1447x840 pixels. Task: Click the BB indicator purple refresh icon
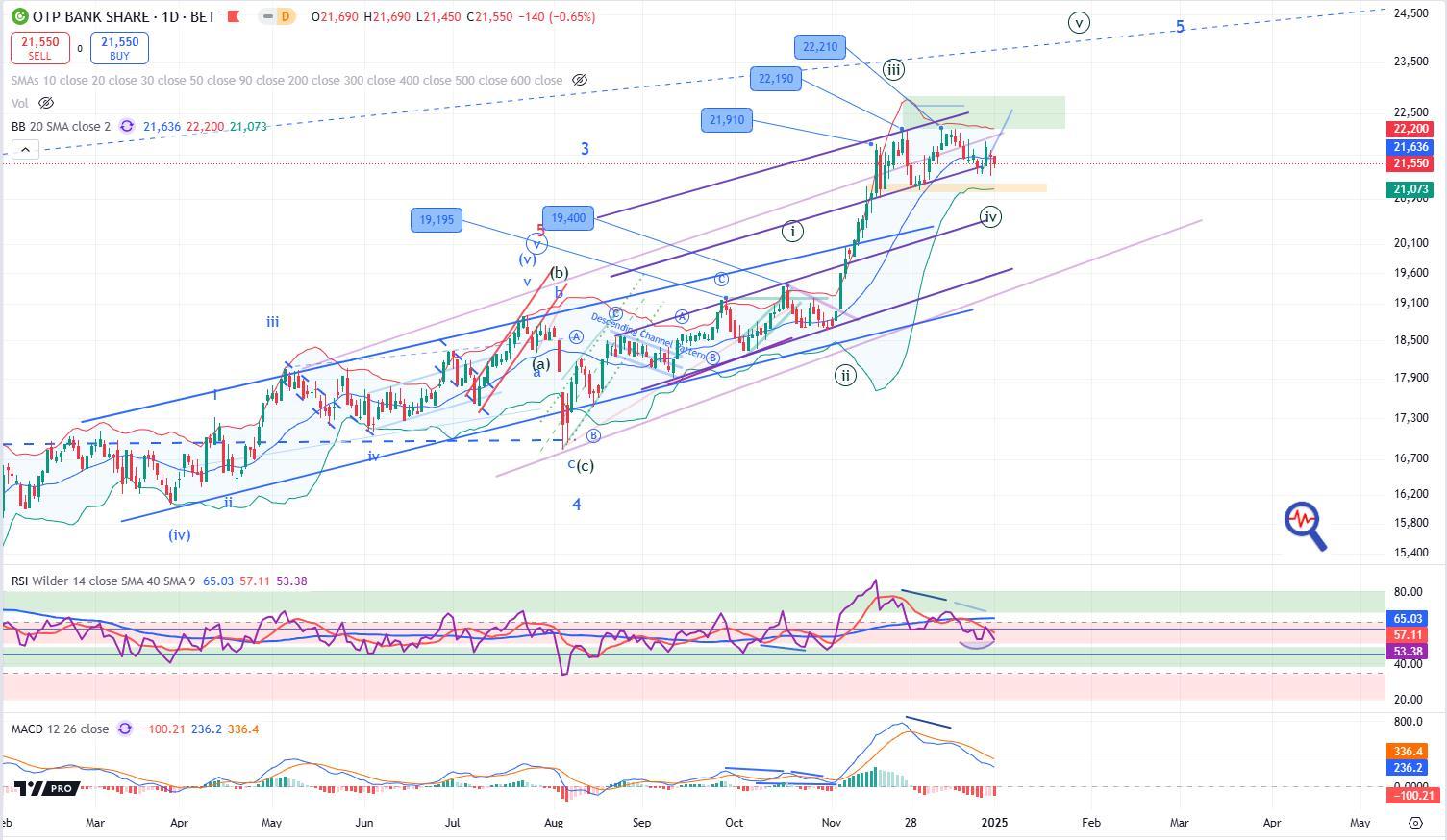point(126,126)
